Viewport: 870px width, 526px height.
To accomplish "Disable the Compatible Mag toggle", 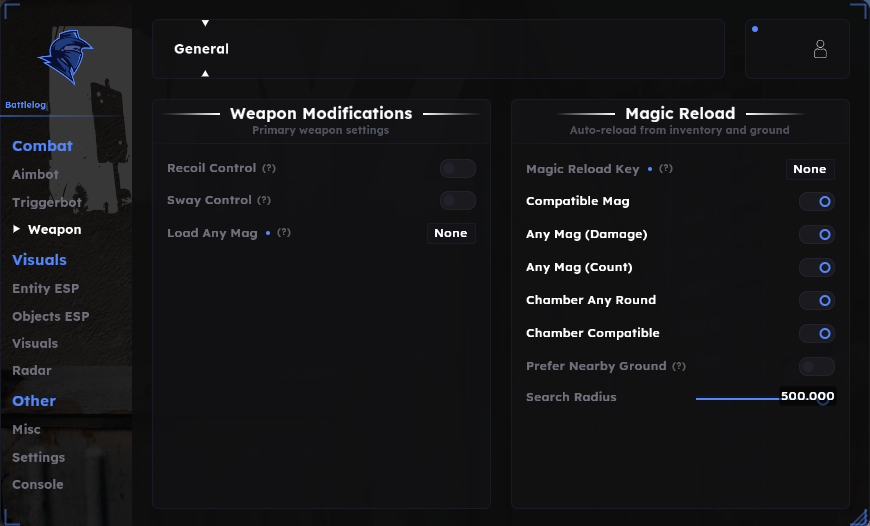I will point(817,201).
